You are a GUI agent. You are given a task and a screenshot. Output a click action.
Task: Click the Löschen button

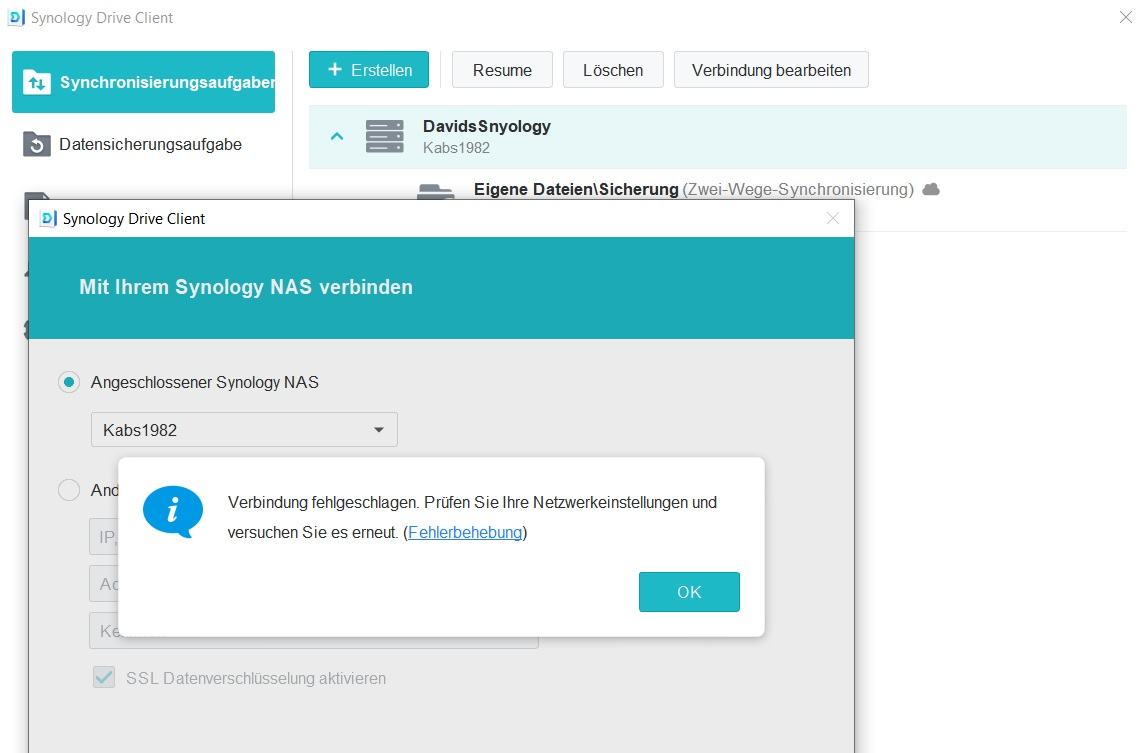pos(613,70)
